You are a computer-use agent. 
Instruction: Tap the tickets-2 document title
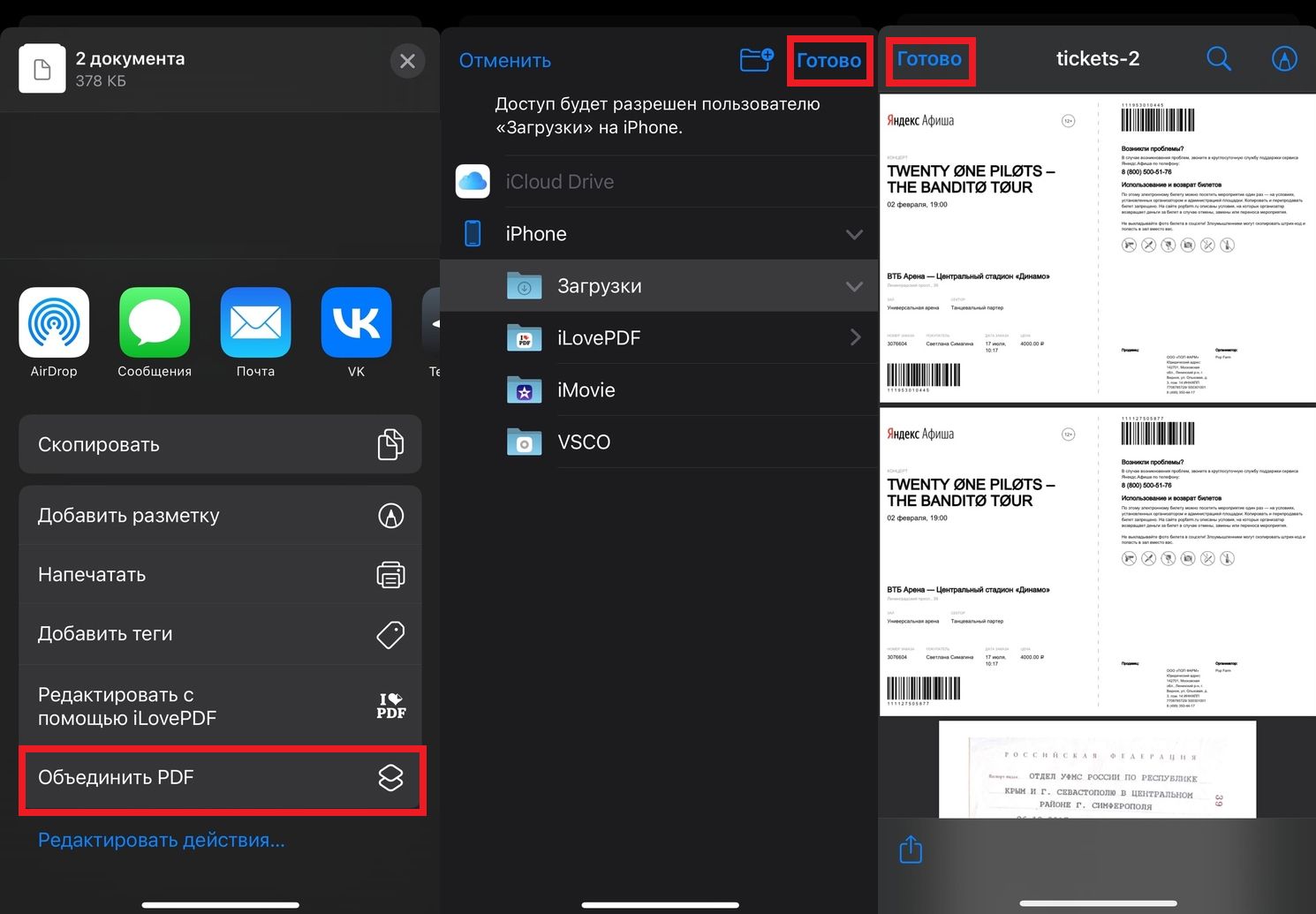point(1098,59)
